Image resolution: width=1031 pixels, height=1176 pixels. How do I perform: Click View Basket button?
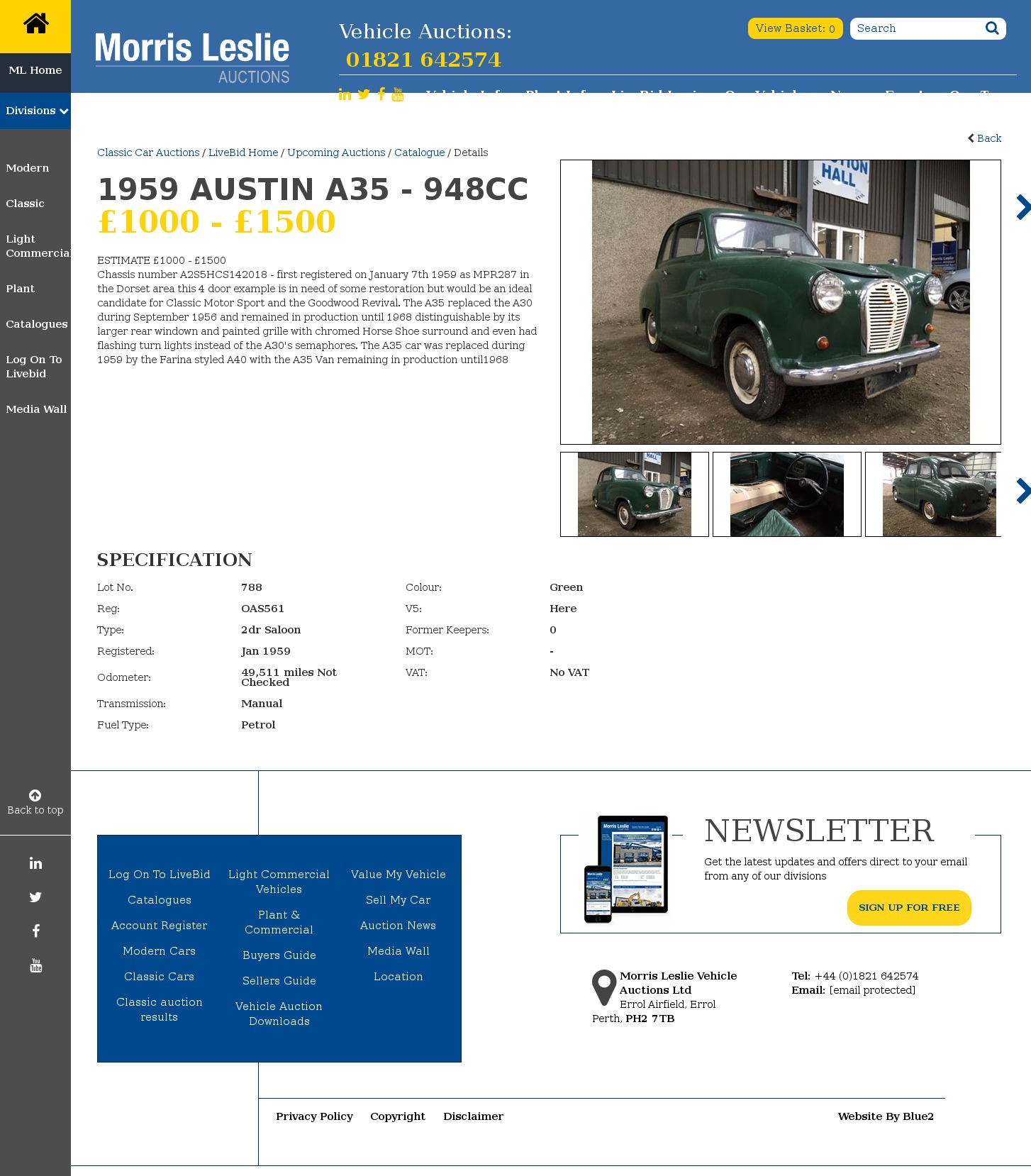tap(795, 28)
